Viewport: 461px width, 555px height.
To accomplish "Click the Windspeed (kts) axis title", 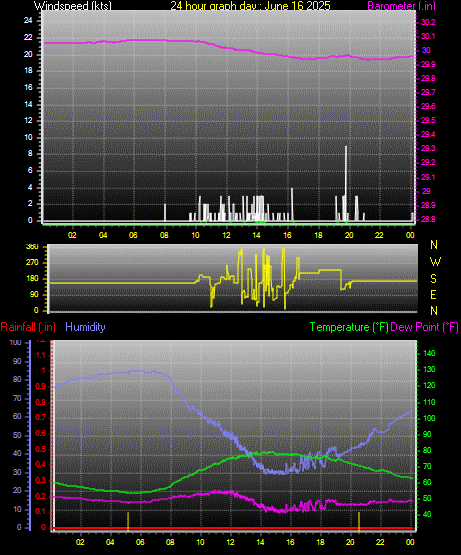I will [x=73, y=5].
